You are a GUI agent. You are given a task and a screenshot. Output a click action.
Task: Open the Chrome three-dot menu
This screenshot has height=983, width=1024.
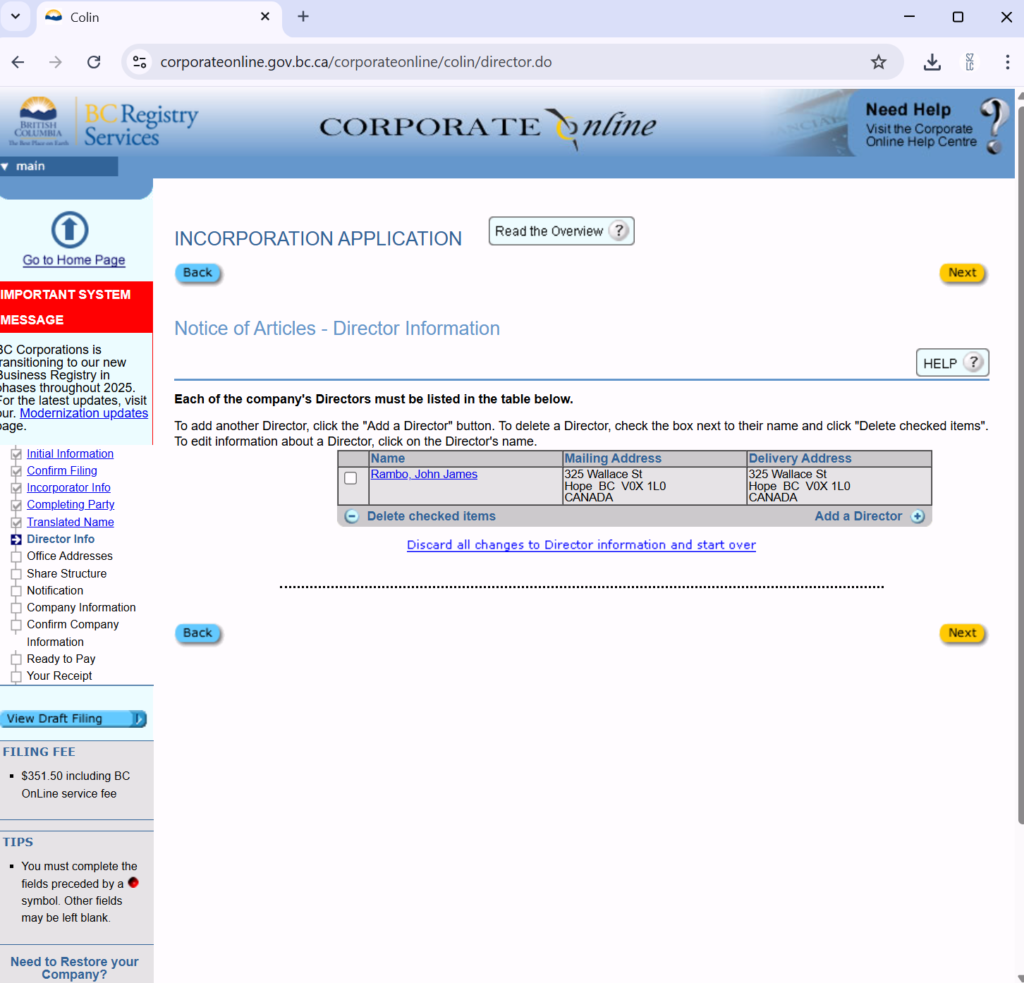[1007, 62]
